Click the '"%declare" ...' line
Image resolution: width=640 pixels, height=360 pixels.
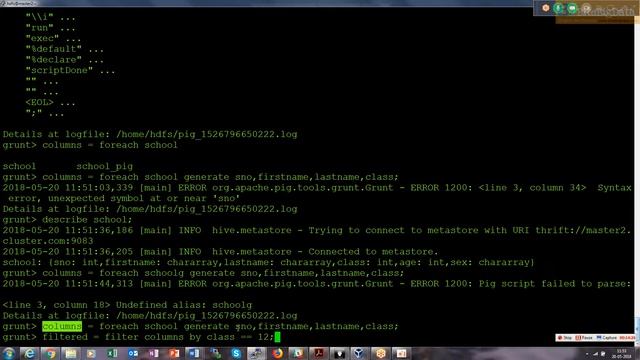(x=64, y=60)
